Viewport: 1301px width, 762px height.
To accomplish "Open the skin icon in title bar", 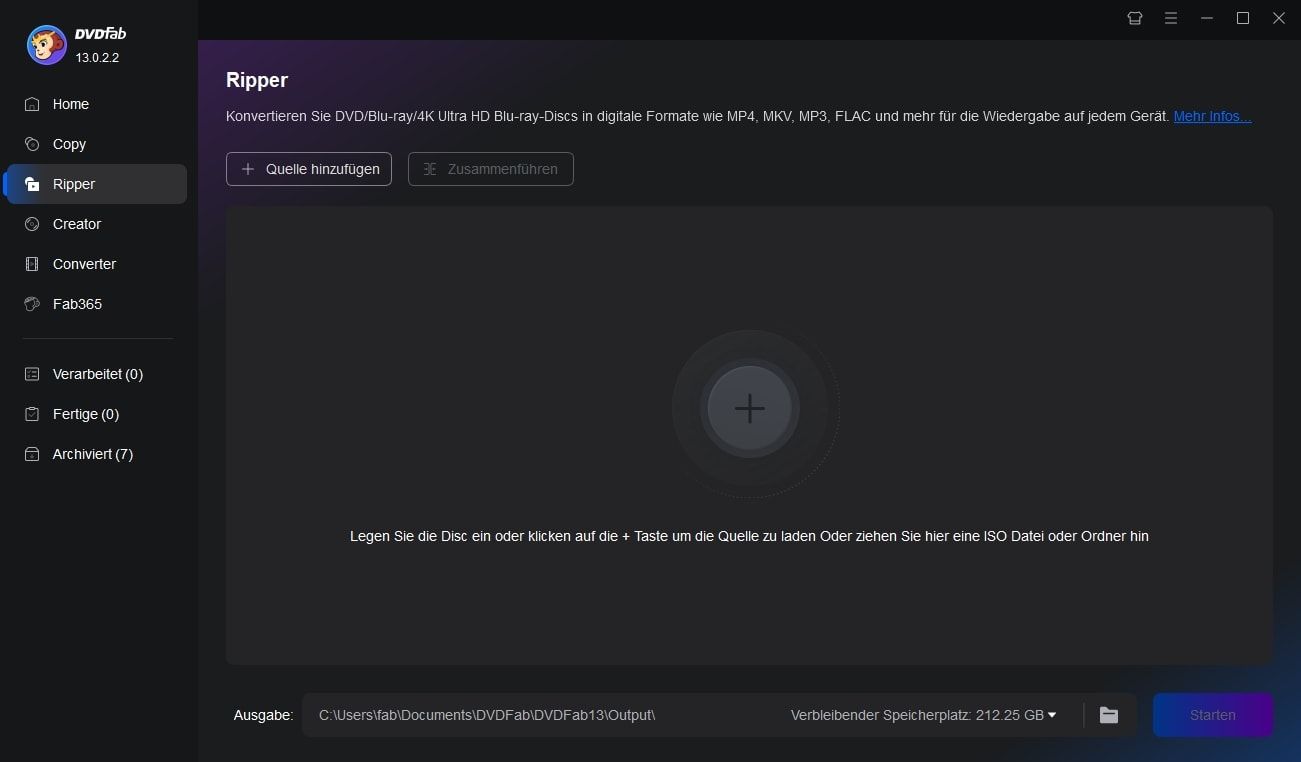I will pyautogui.click(x=1134, y=18).
